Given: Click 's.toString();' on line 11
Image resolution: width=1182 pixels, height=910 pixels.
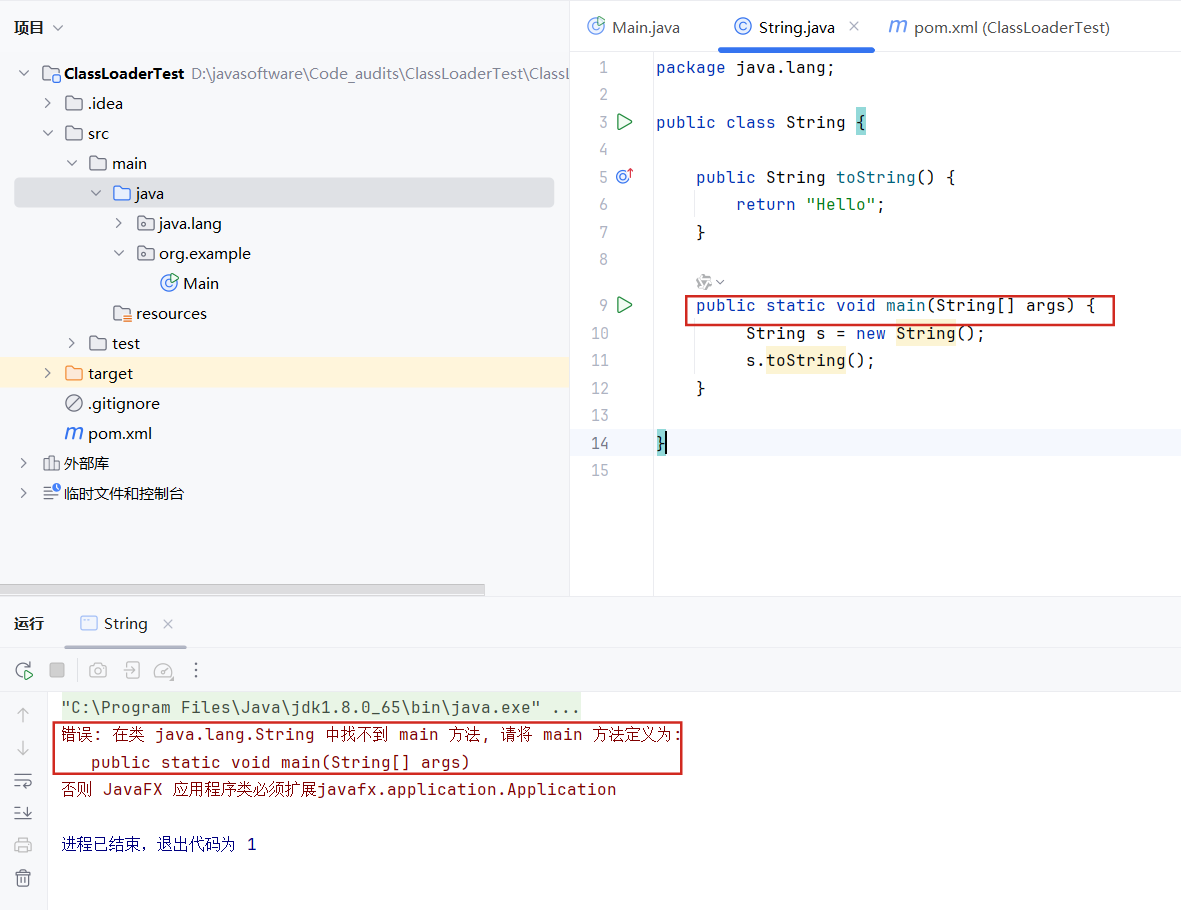Looking at the screenshot, I should [810, 360].
